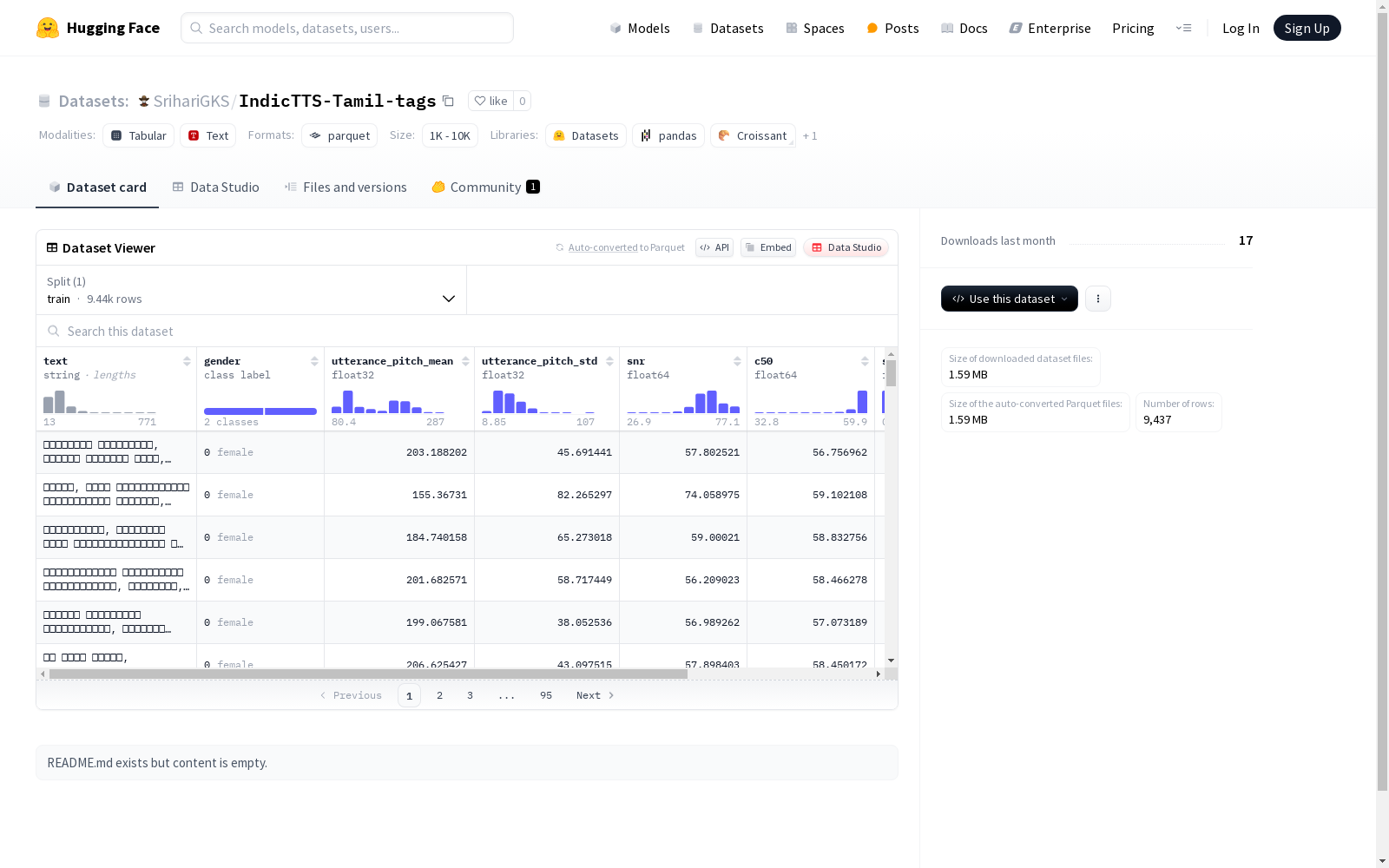
Task: Sort the text column
Action: (x=187, y=361)
